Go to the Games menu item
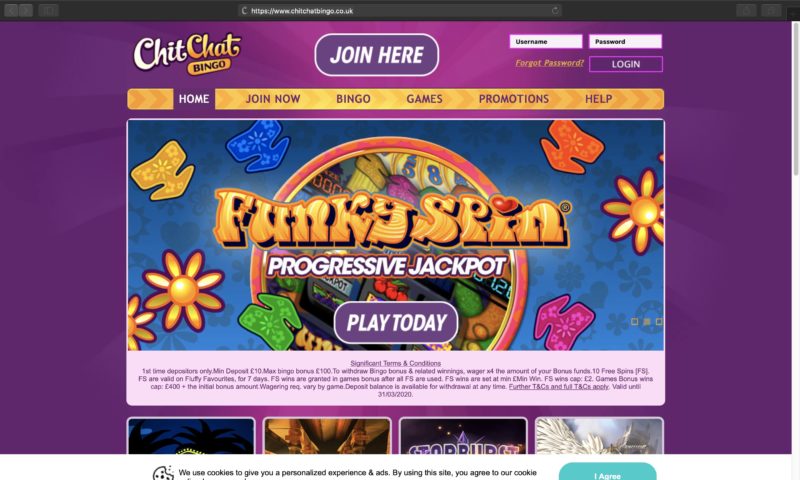 pyautogui.click(x=424, y=99)
